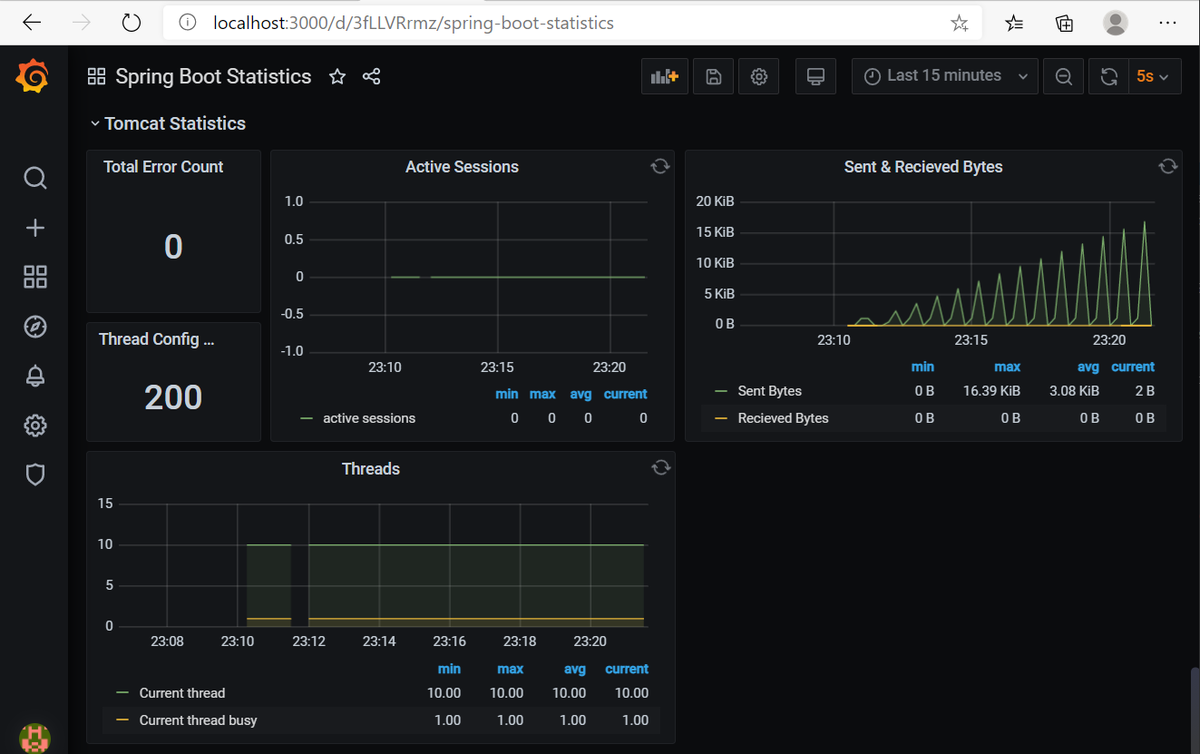Image resolution: width=1200 pixels, height=754 pixels.
Task: Sort Threads legend by current column
Action: click(x=627, y=669)
